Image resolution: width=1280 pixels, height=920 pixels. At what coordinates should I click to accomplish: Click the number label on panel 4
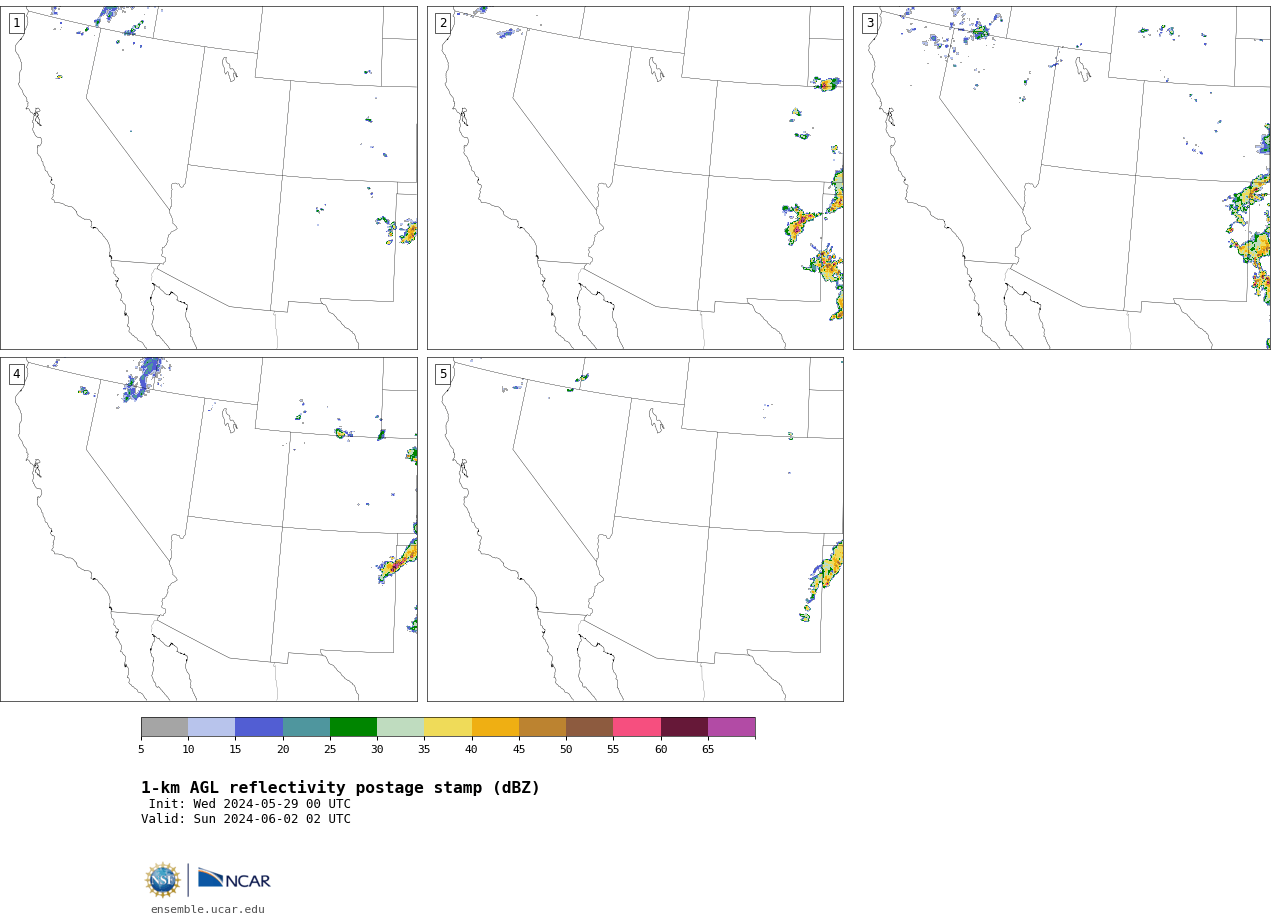(17, 374)
